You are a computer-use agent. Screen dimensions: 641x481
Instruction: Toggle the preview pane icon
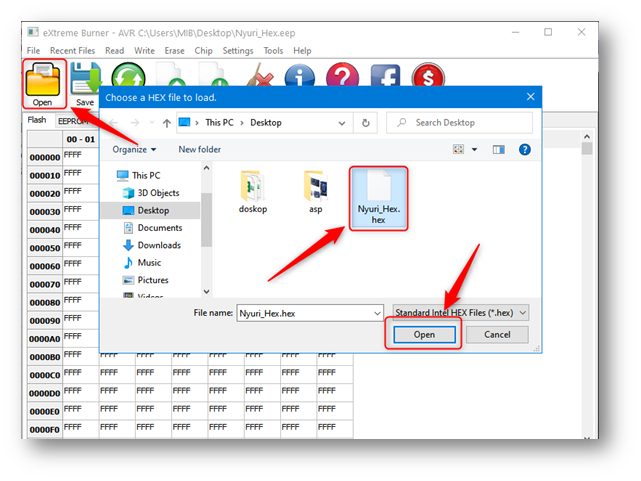498,150
